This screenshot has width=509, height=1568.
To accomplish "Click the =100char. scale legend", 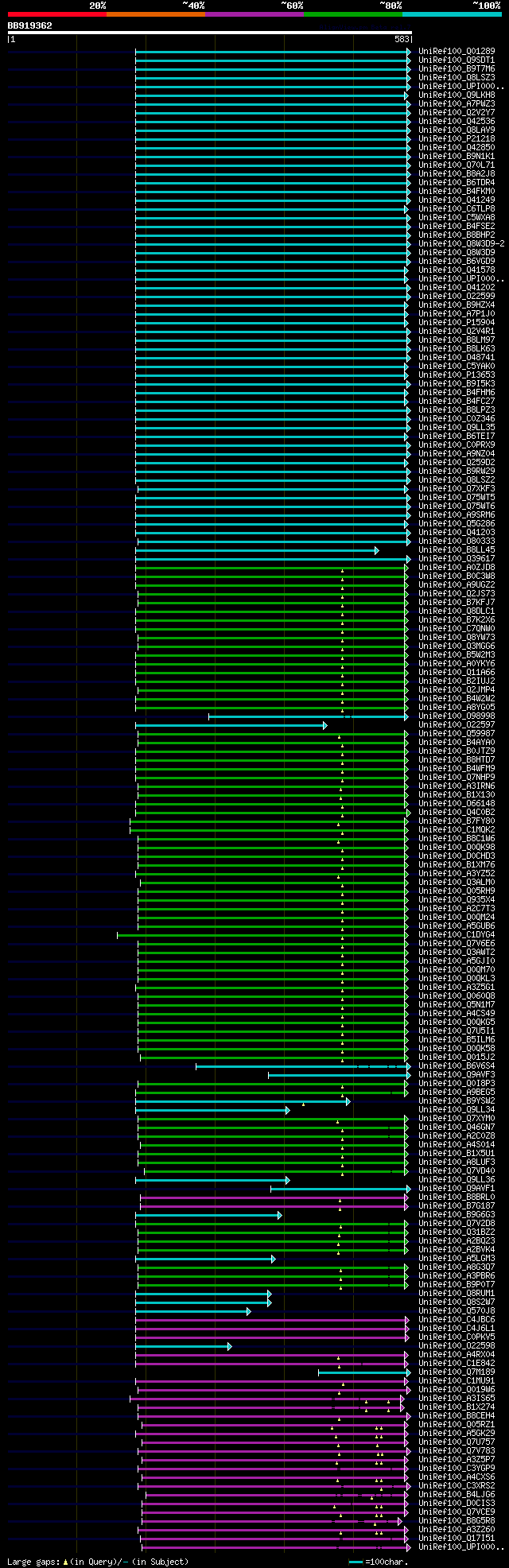I will [380, 1562].
